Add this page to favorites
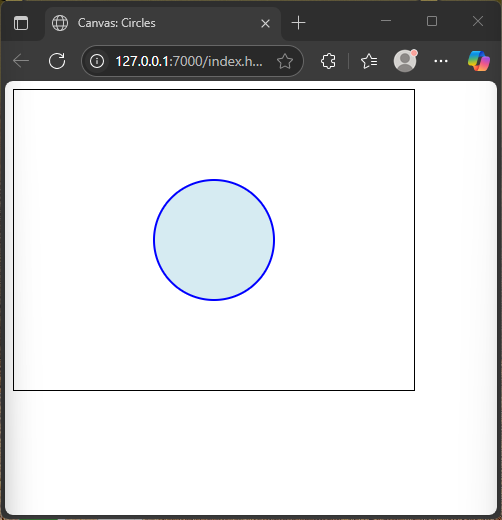502x520 pixels. click(x=285, y=61)
